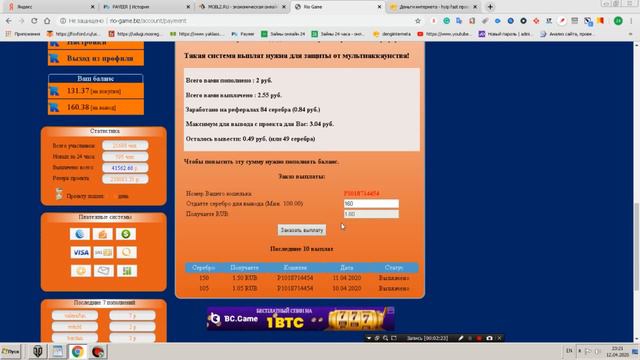640x360 pixels.
Task: Open the green profile avatar in Chrome toolbar
Action: click(618, 21)
